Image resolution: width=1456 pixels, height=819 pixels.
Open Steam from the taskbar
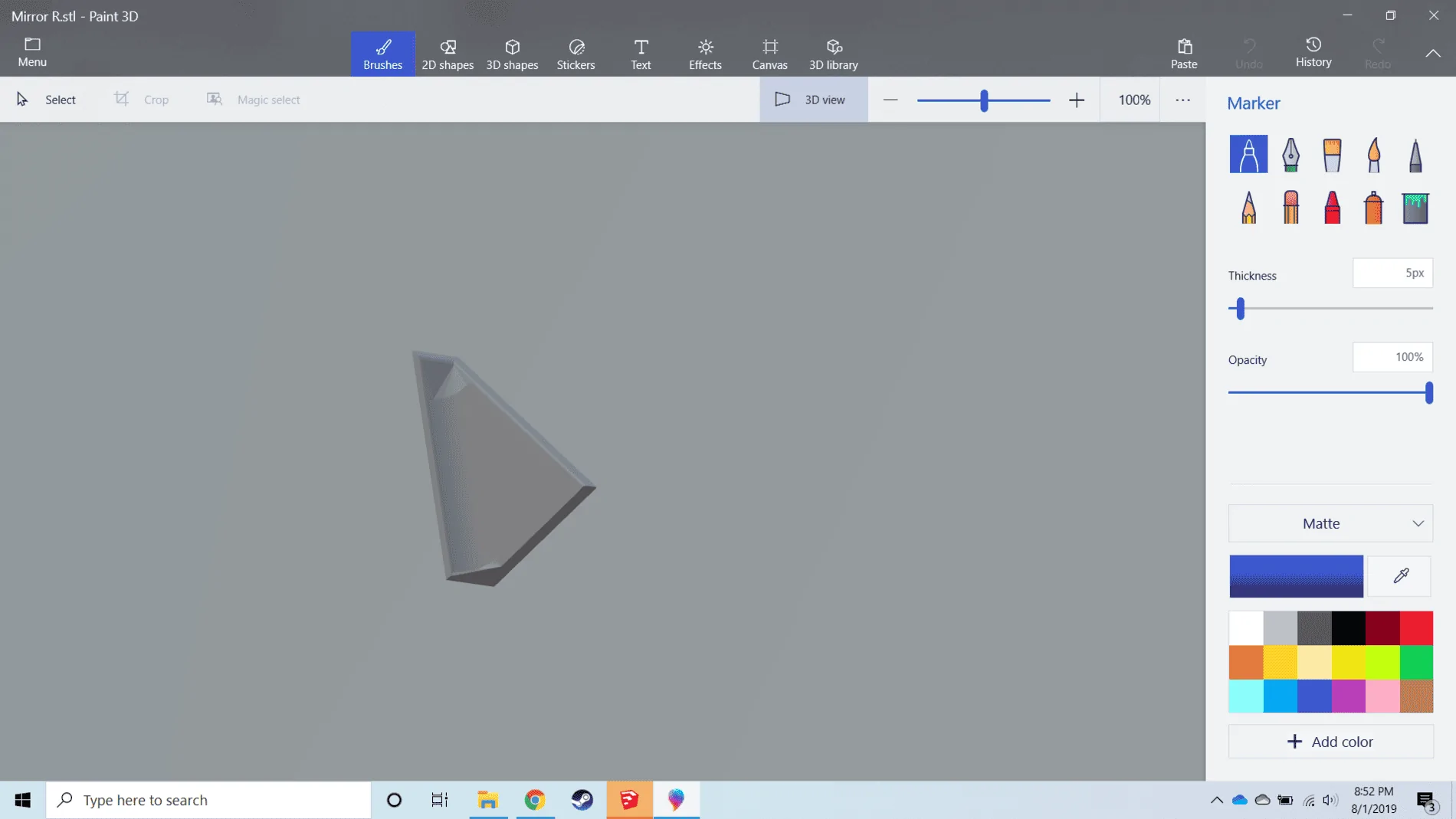click(582, 800)
